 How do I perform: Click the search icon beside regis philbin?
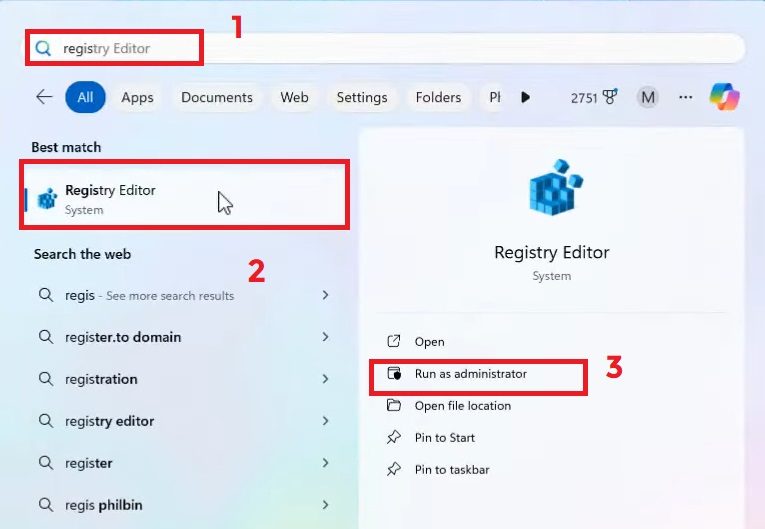click(46, 504)
